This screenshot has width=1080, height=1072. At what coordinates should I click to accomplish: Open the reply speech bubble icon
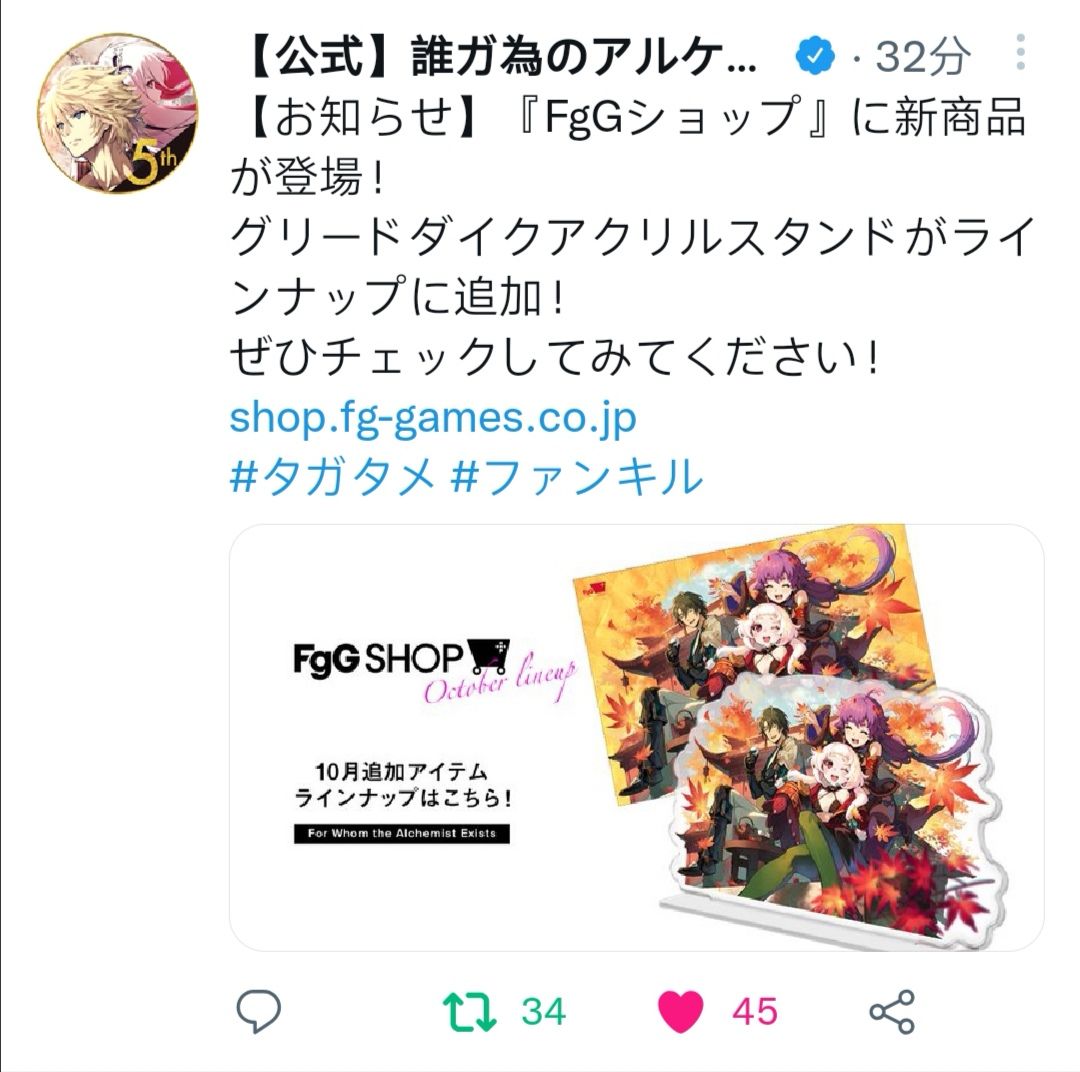click(259, 1011)
